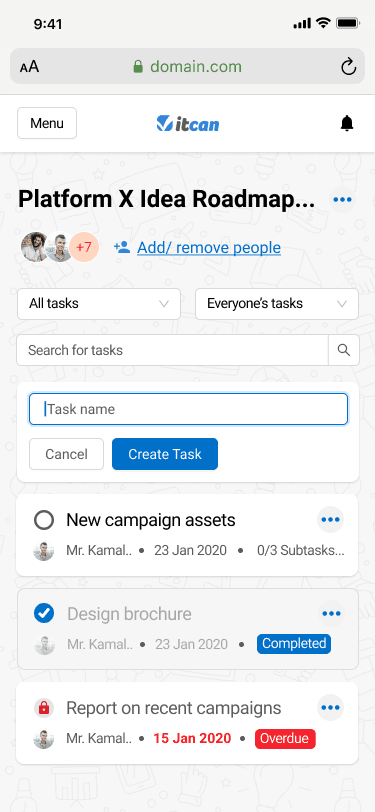375x812 pixels.
Task: Mark New campaign assets as complete
Action: pyautogui.click(x=44, y=520)
